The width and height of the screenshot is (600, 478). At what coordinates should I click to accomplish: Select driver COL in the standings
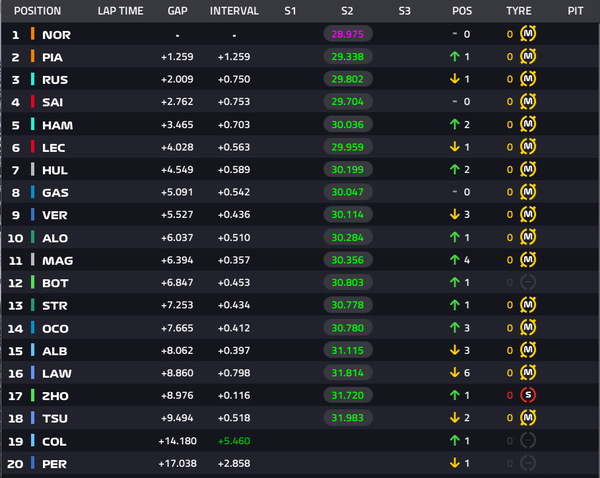pyautogui.click(x=54, y=442)
